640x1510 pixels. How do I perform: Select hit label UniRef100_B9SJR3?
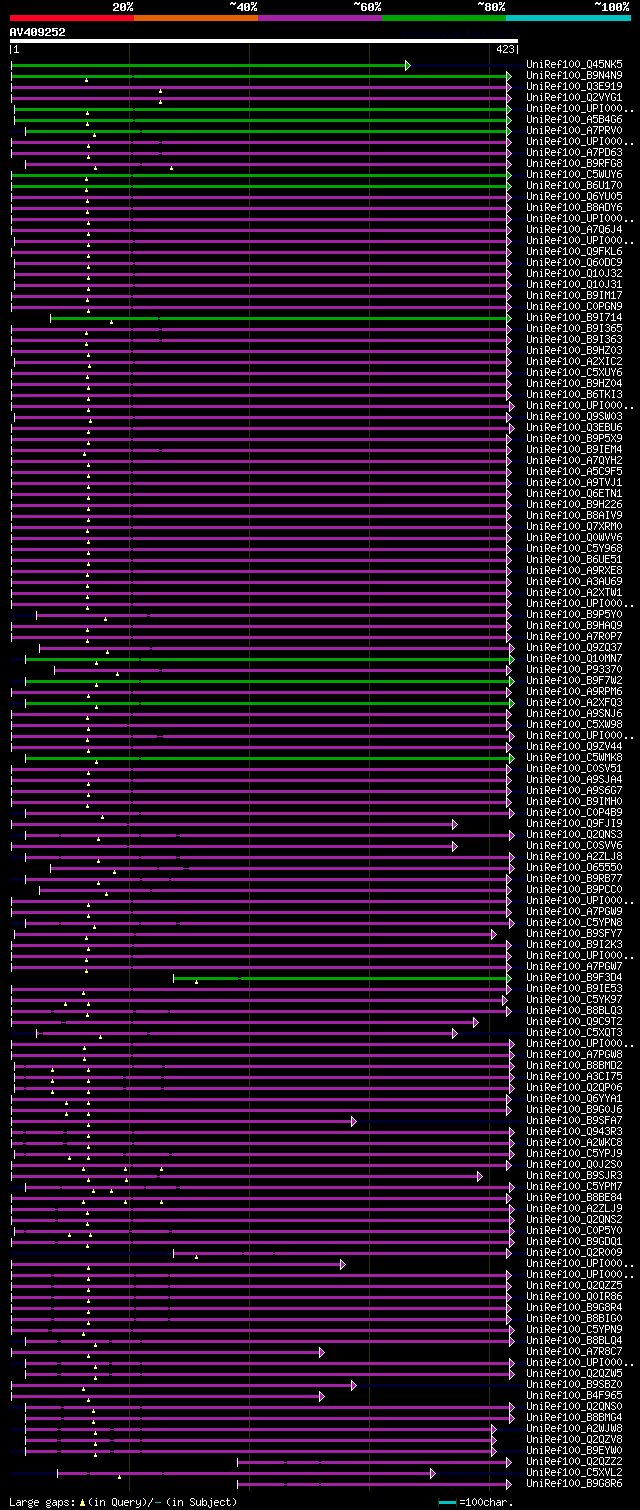(575, 1176)
